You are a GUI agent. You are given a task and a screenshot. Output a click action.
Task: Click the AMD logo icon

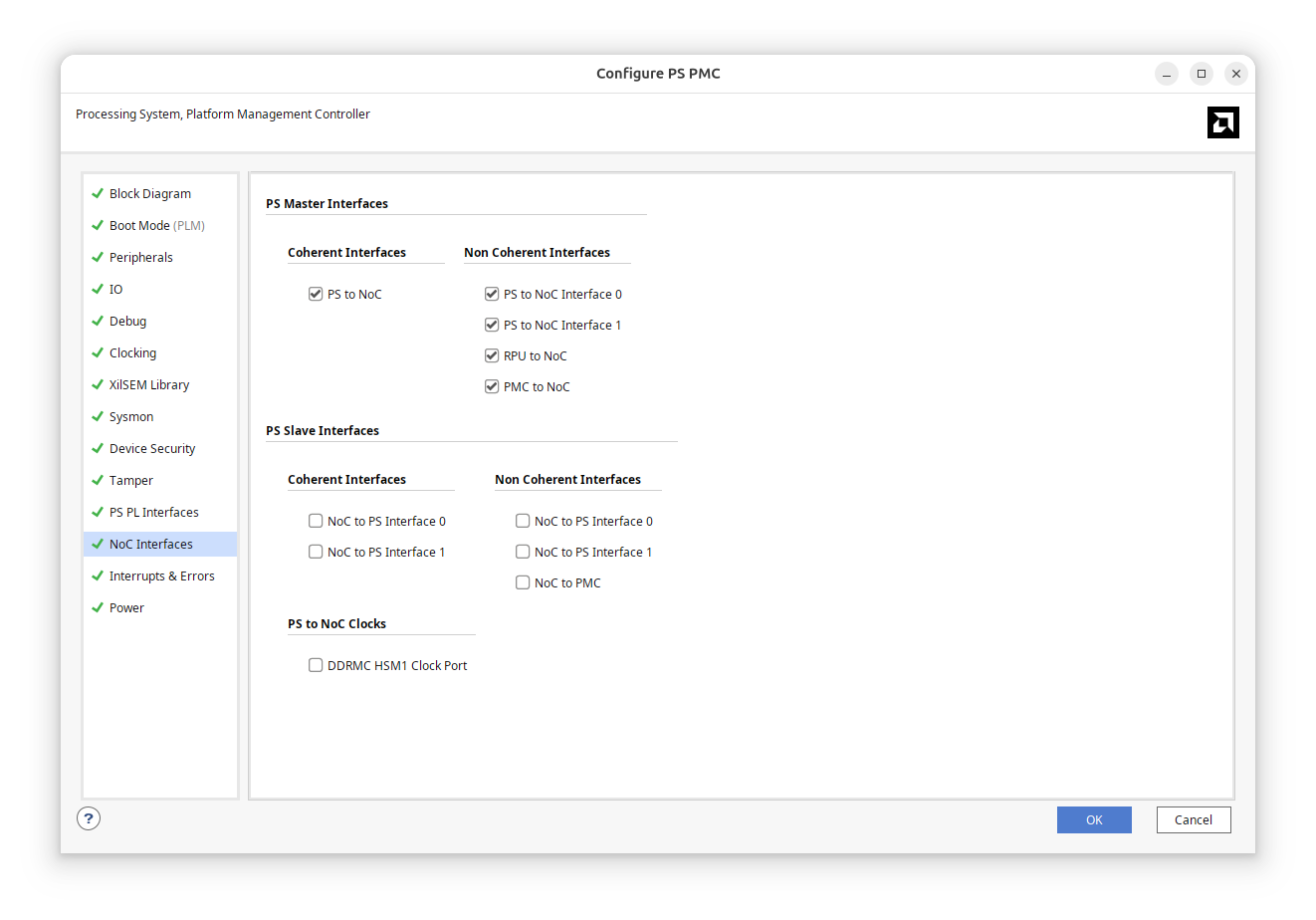1222,122
